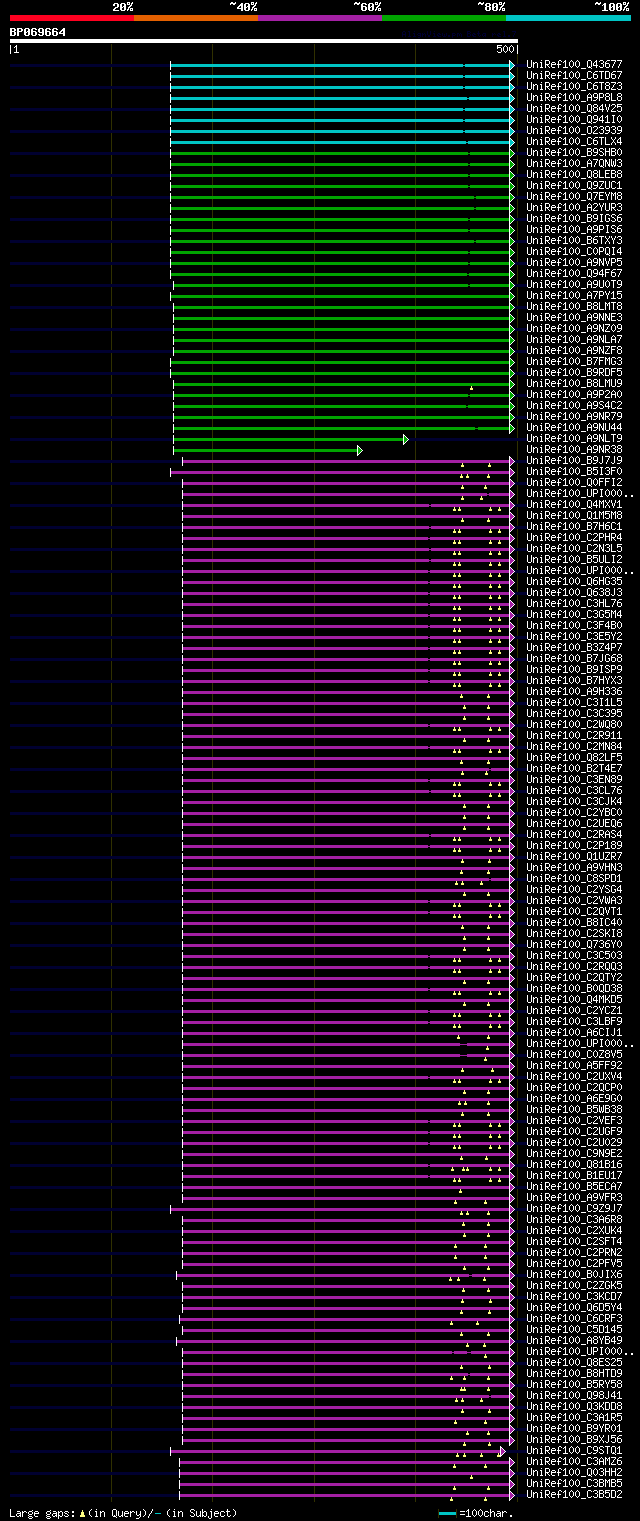Viewport: 640px width, 1521px height.
Task: Select hit label UniRef100_A5FF92
Action: pos(574,1065)
